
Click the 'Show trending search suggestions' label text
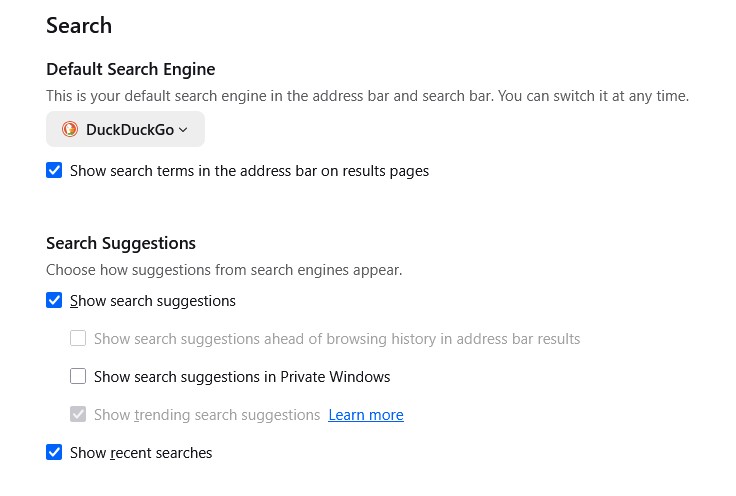pos(207,415)
